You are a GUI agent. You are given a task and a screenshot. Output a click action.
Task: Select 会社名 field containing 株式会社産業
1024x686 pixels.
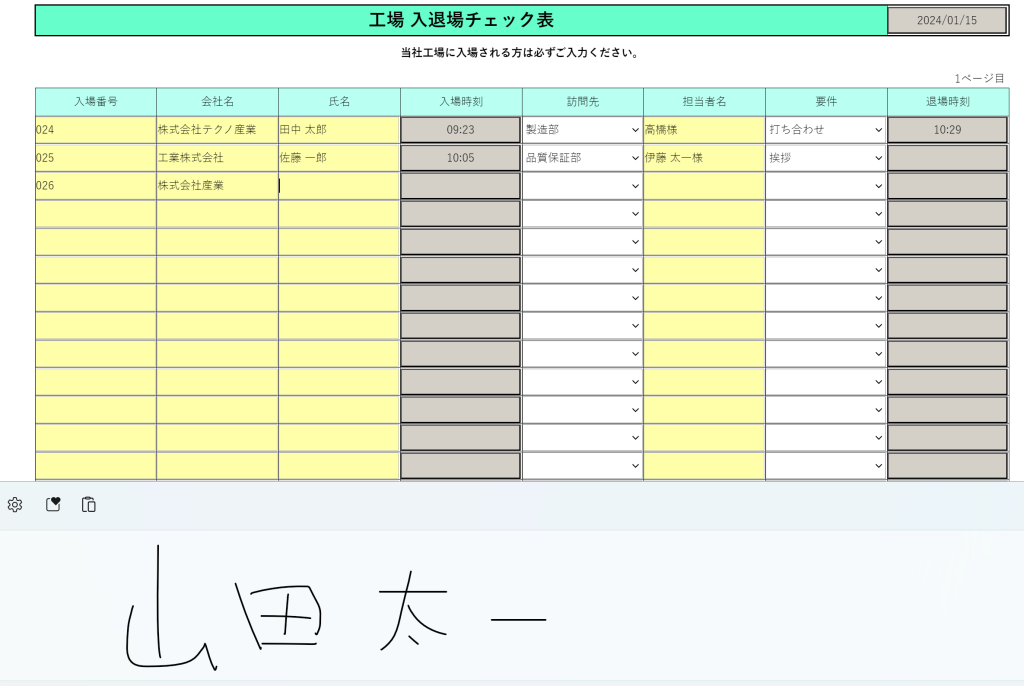click(217, 186)
